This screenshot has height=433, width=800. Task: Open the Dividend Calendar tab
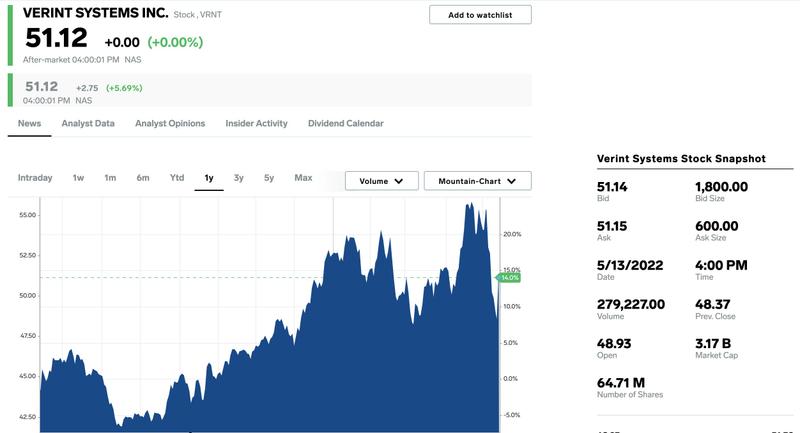345,123
